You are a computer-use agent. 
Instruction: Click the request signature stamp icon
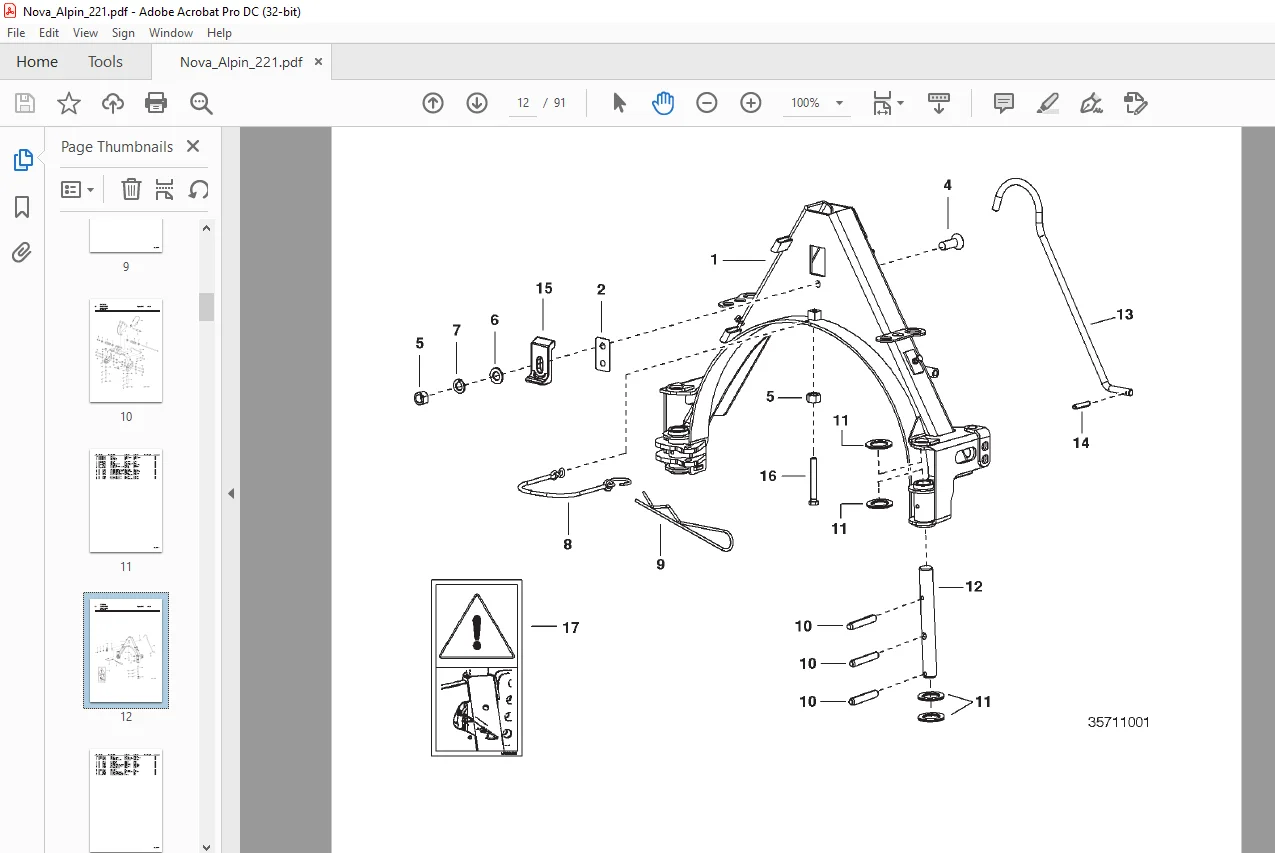[1135, 103]
